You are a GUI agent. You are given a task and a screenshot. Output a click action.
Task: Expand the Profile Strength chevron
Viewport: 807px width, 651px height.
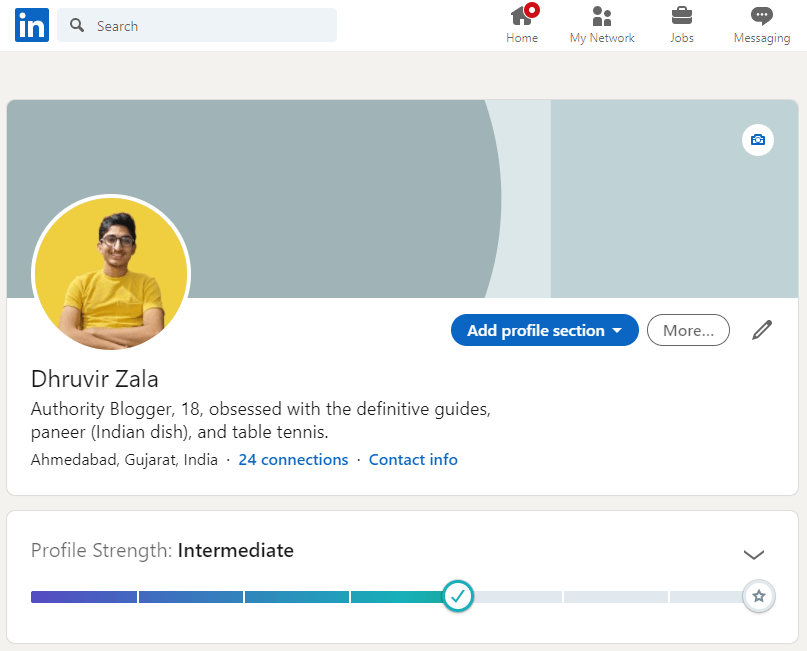point(753,554)
